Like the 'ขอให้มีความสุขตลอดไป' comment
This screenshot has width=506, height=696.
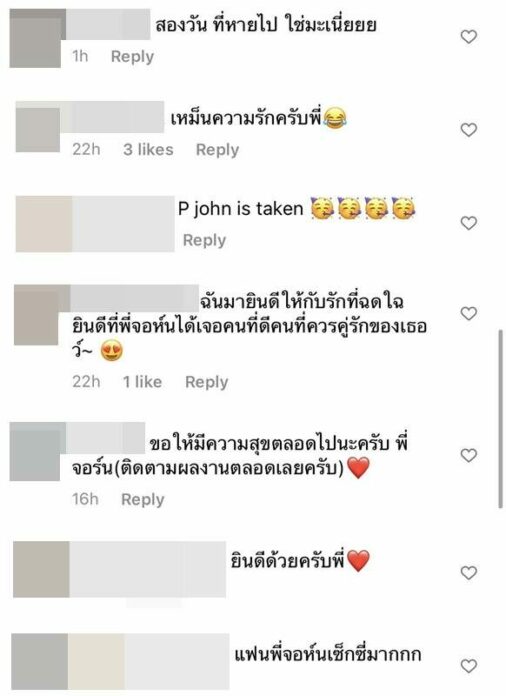[469, 455]
